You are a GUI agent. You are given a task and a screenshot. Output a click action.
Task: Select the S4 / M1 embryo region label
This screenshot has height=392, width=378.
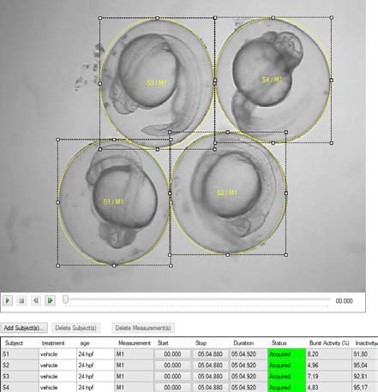272,80
